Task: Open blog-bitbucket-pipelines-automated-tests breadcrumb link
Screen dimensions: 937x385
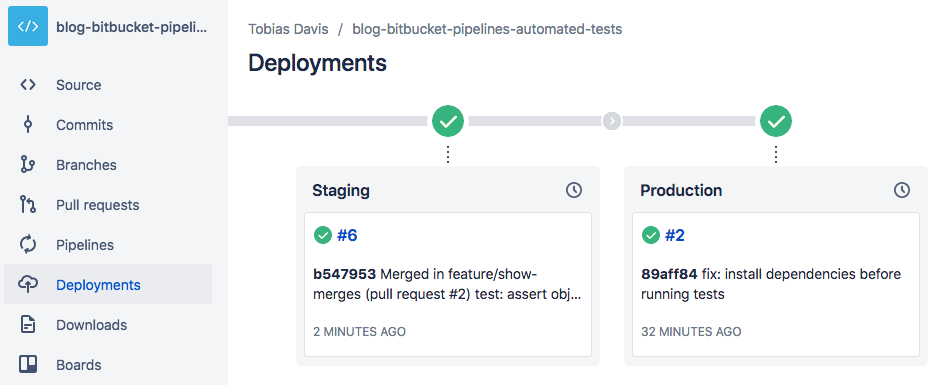Action: coord(487,29)
